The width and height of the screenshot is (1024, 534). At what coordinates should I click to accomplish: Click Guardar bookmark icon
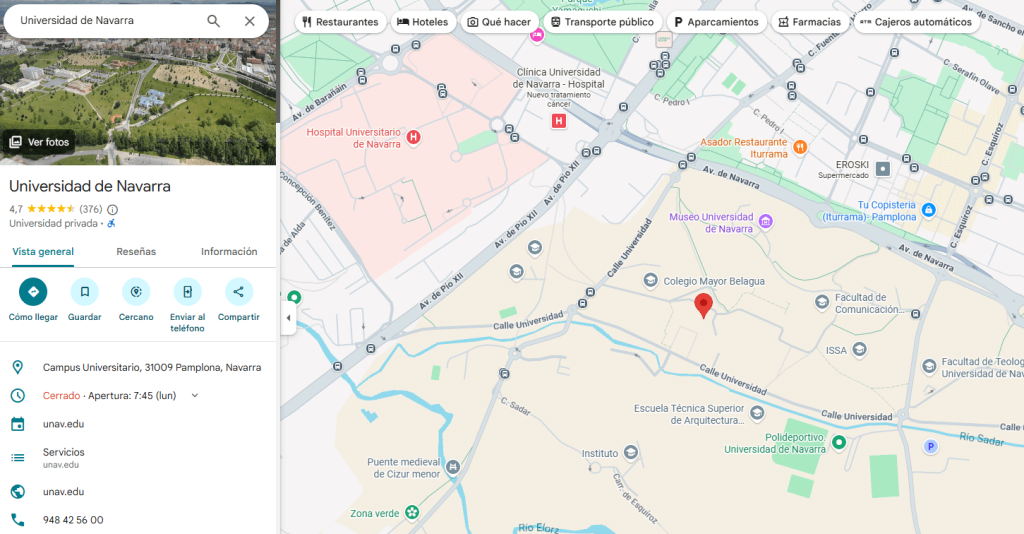(x=85, y=292)
